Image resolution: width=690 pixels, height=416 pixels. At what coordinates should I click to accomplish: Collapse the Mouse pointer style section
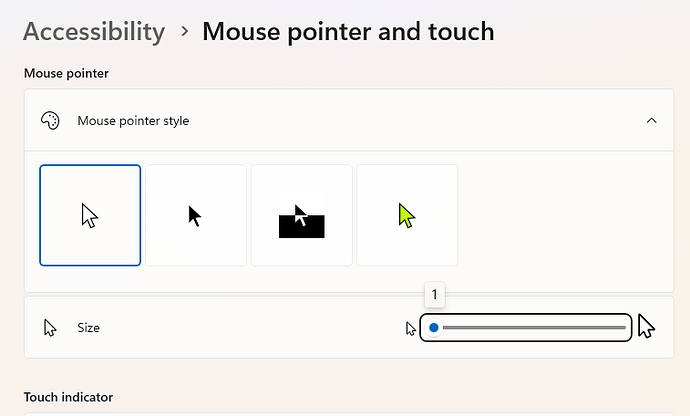(x=651, y=120)
